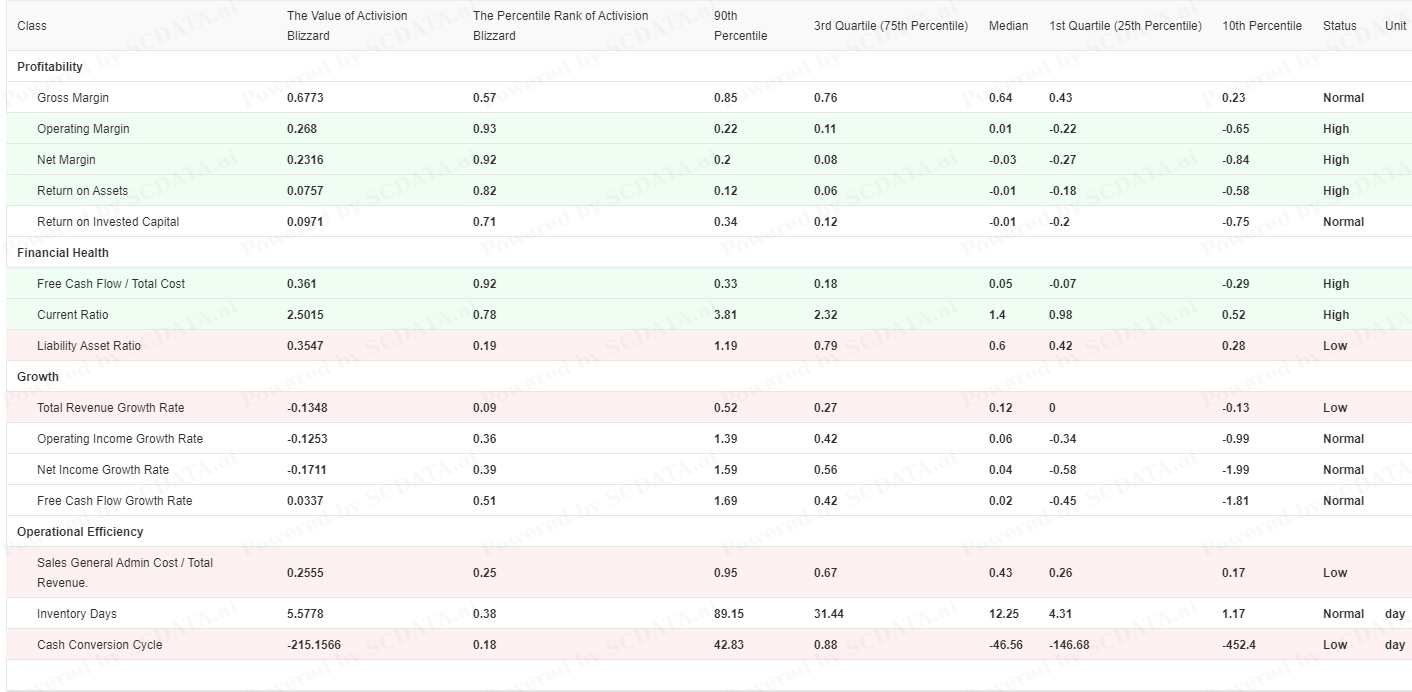Screen dimensions: 1412x692
Task: Click the Cash Conversion Cycle label
Action: tap(99, 645)
